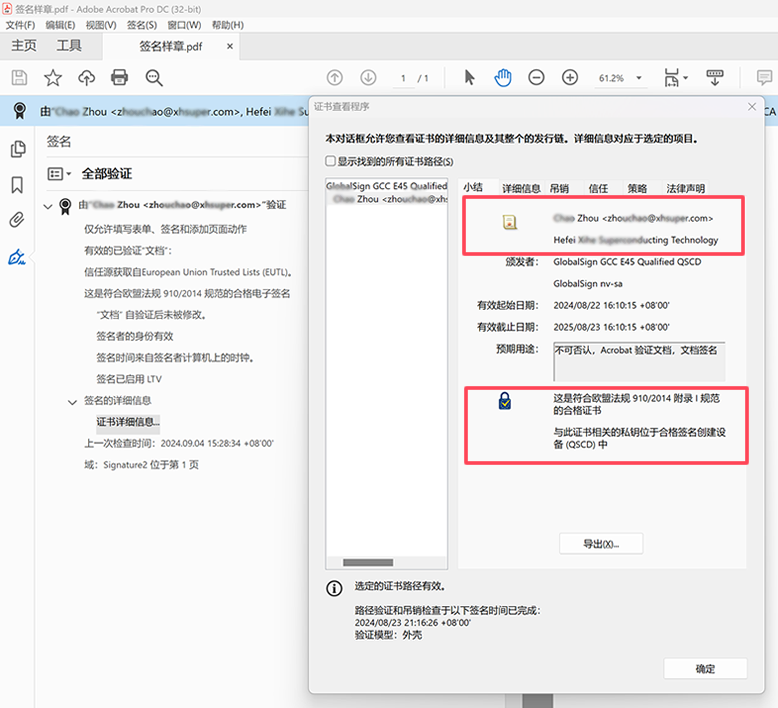Open the zoom level 61.2% dropdown
778x708 pixels.
pyautogui.click(x=639, y=78)
